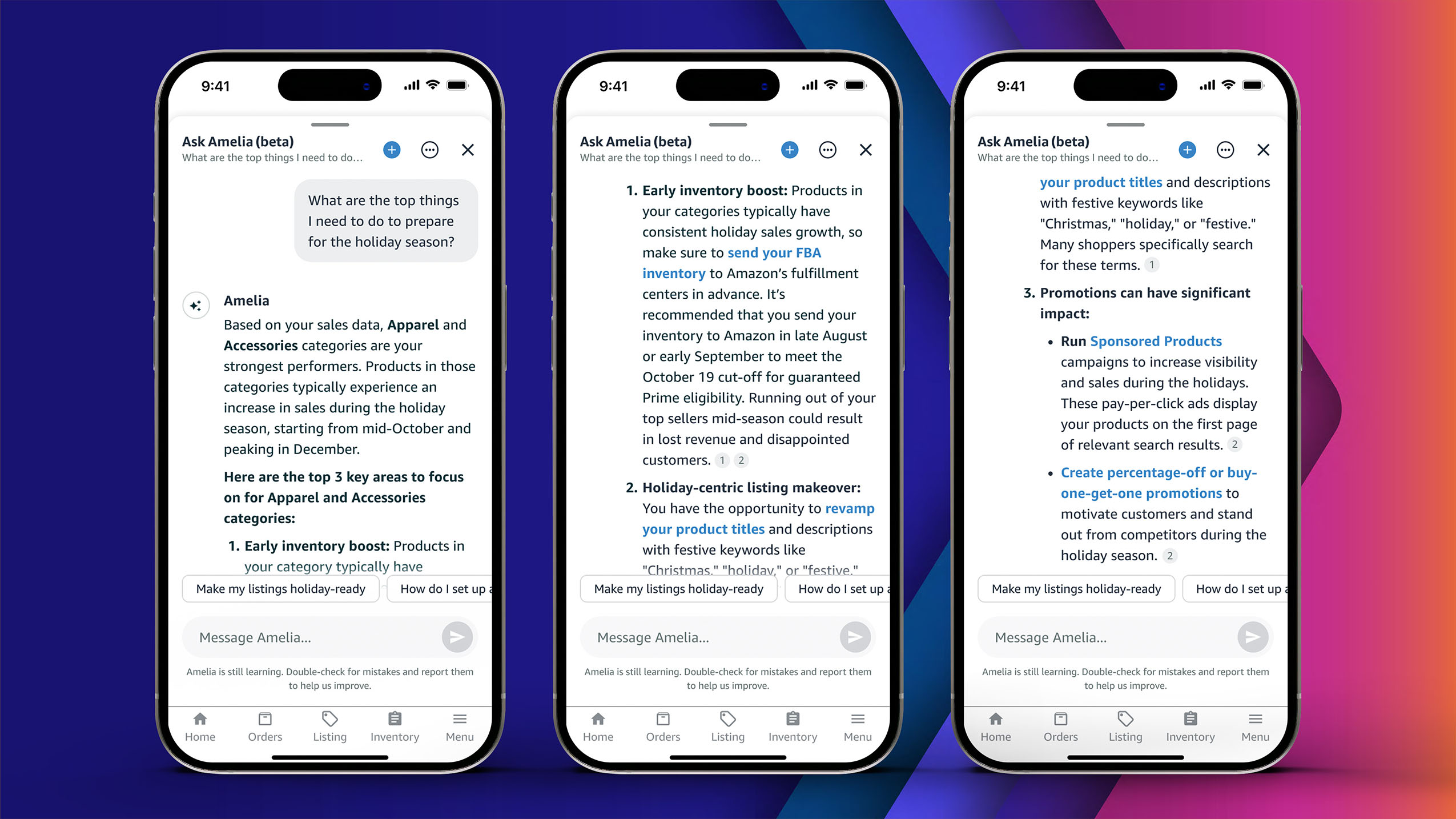This screenshot has height=819, width=1456.
Task: Tap the close X icon in chat
Action: (x=468, y=150)
